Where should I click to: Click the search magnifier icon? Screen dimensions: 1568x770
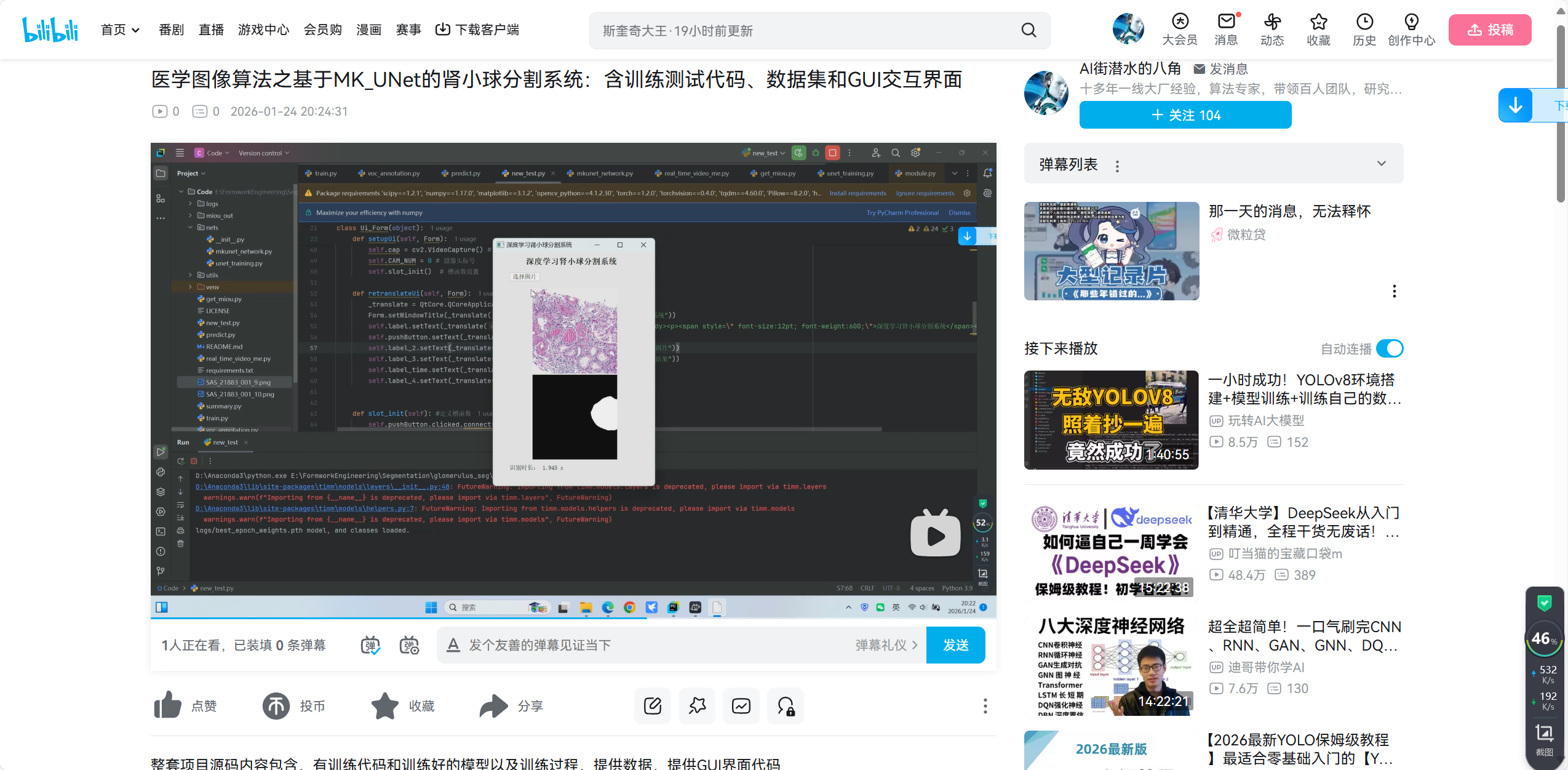[1029, 30]
